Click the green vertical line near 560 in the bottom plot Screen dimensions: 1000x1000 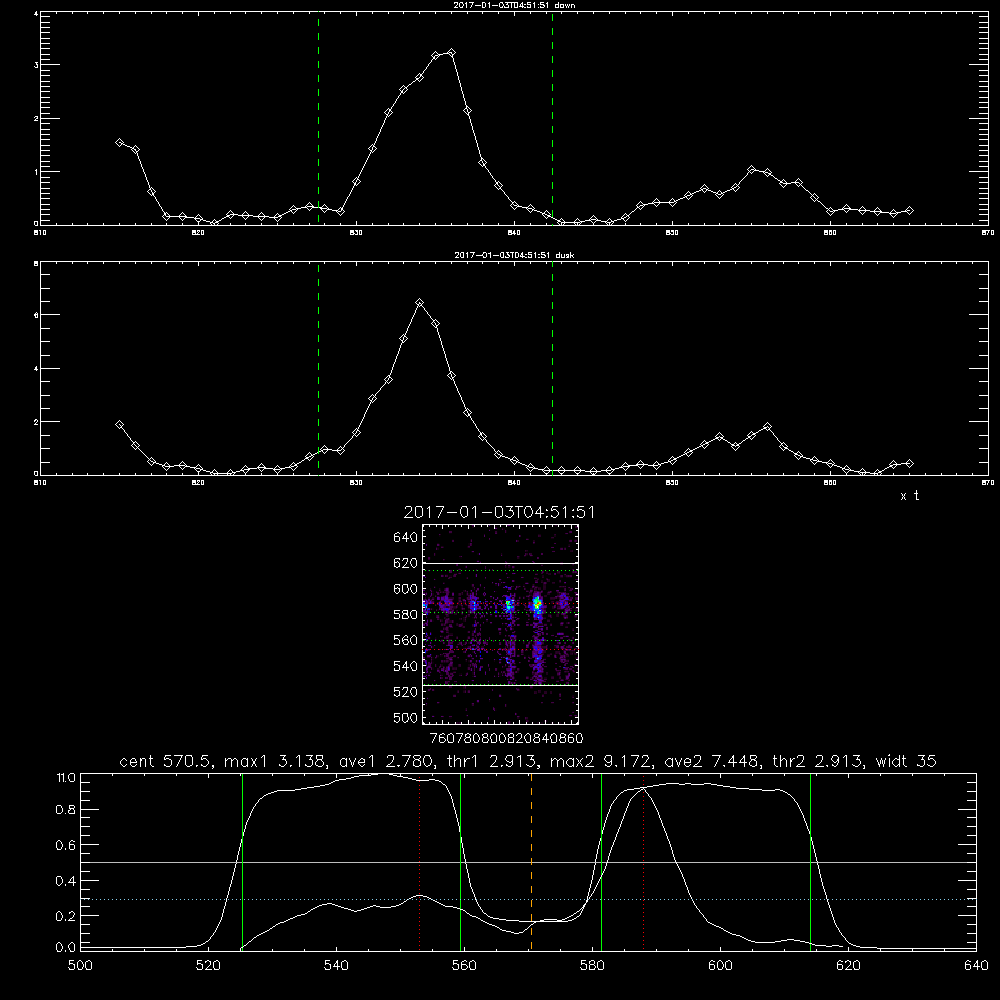point(460,861)
